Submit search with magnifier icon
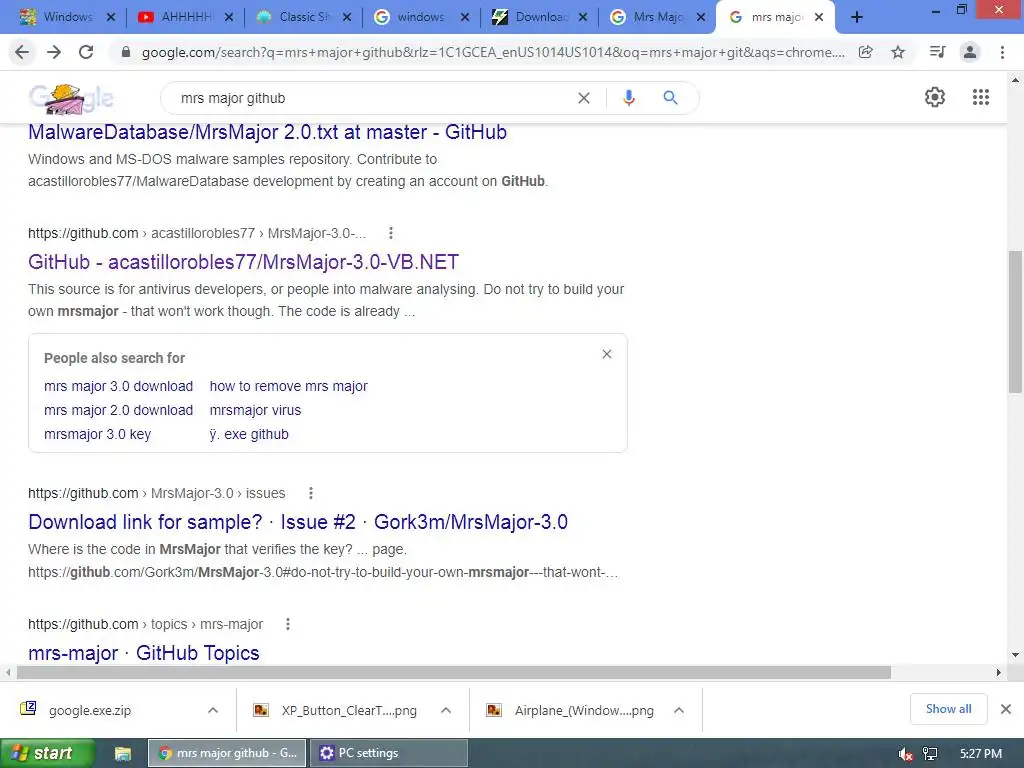1024x768 pixels. (x=670, y=98)
